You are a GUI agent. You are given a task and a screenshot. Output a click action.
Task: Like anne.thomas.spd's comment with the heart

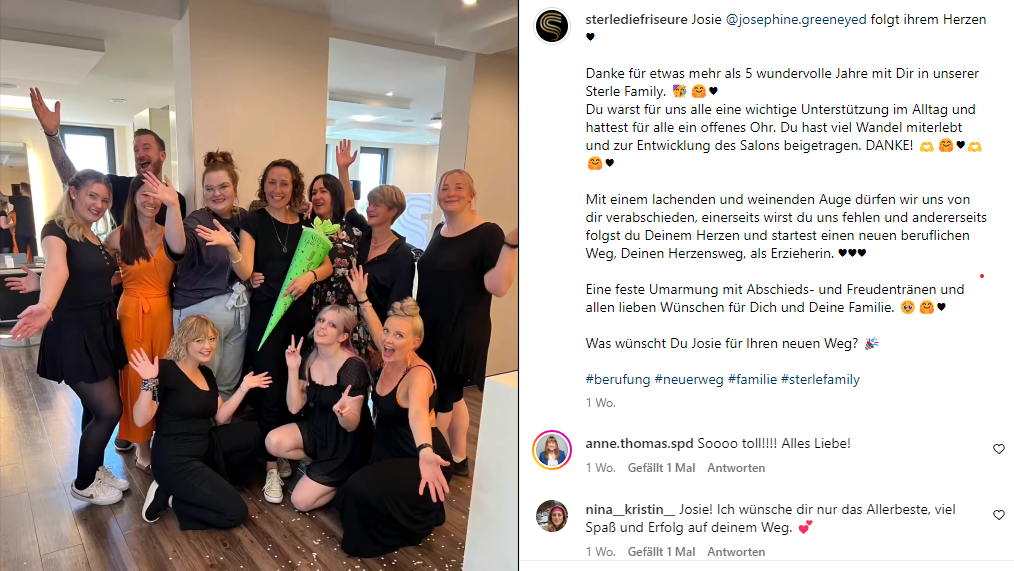pos(998,449)
